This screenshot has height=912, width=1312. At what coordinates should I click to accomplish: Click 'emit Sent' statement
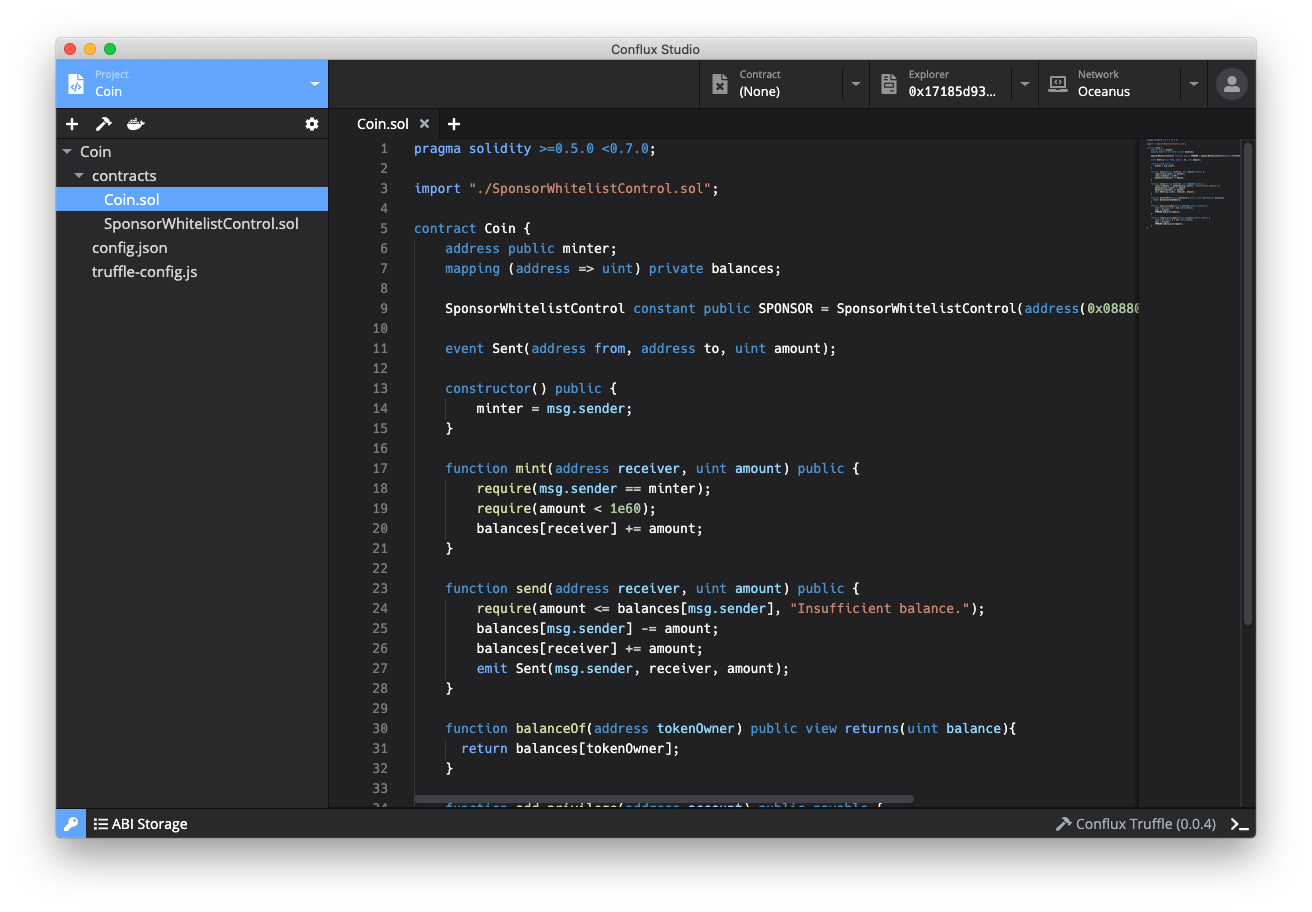pos(632,668)
